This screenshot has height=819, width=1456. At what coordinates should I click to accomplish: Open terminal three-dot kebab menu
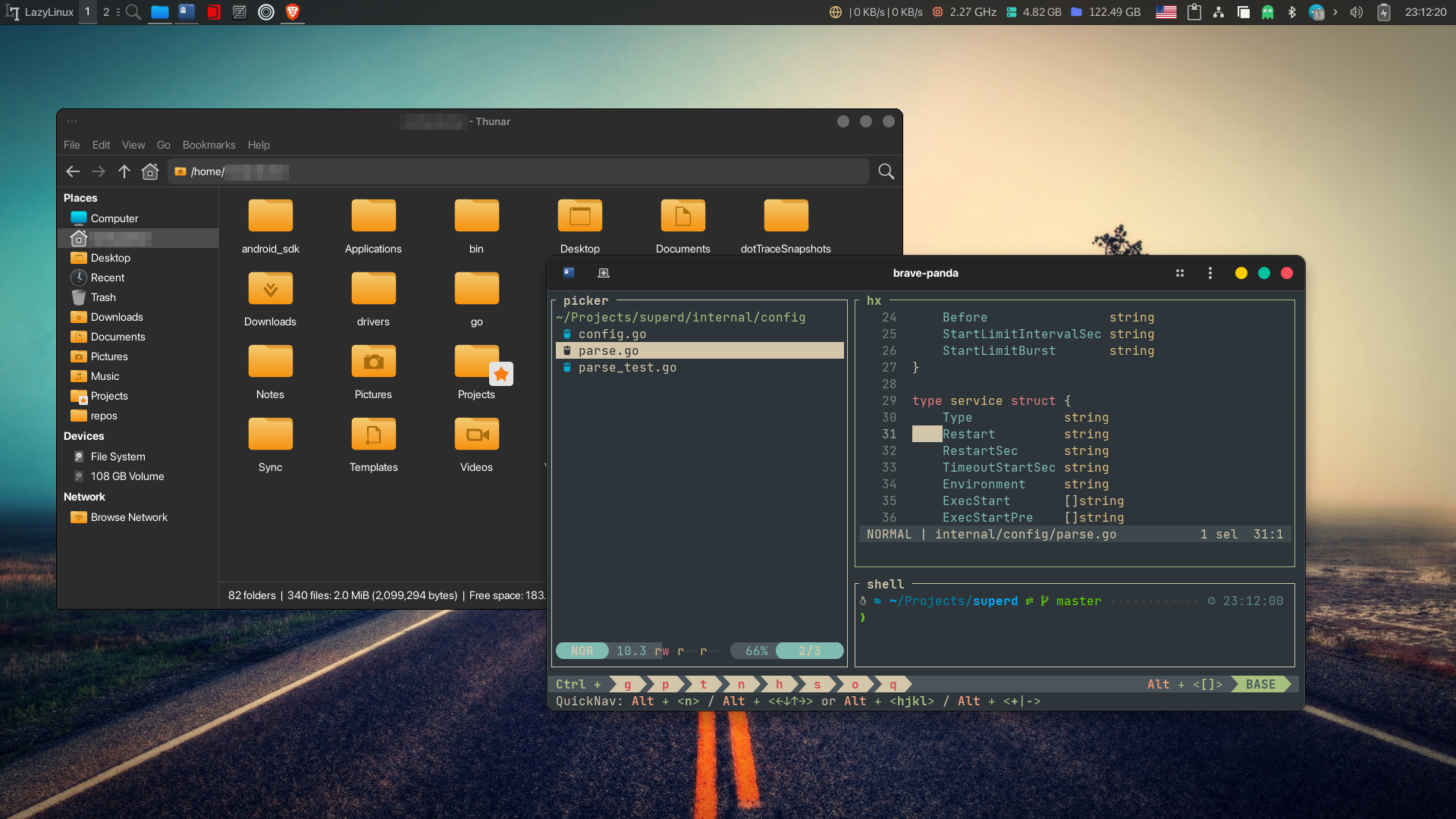click(x=1210, y=273)
